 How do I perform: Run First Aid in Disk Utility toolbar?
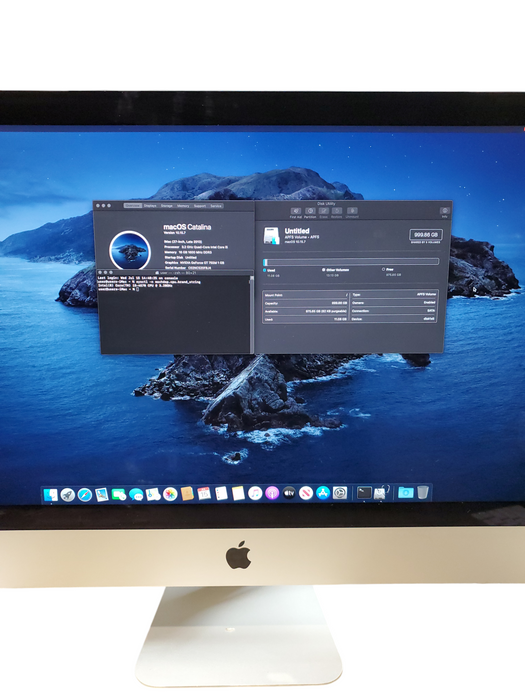pyautogui.click(x=296, y=212)
